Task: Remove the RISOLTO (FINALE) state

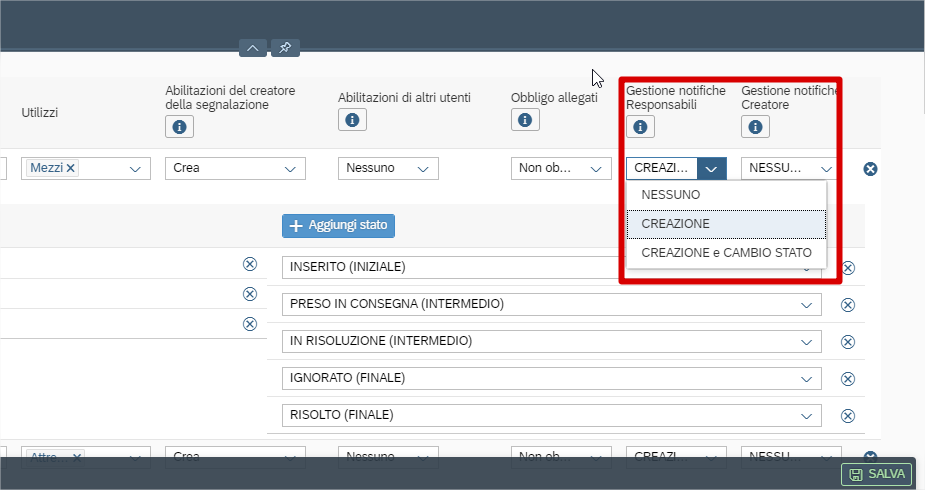Action: point(848,416)
